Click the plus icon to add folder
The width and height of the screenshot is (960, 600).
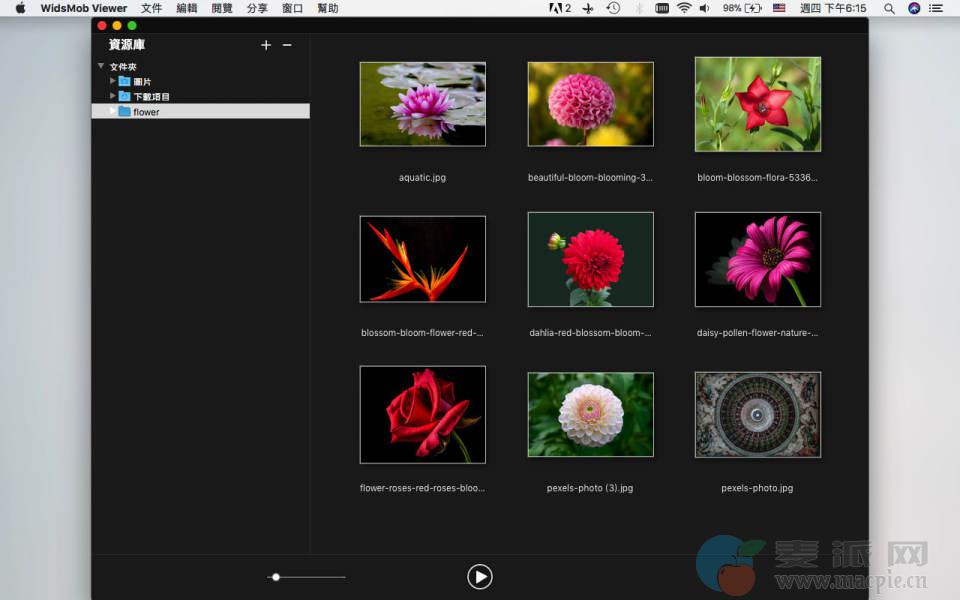[x=266, y=45]
